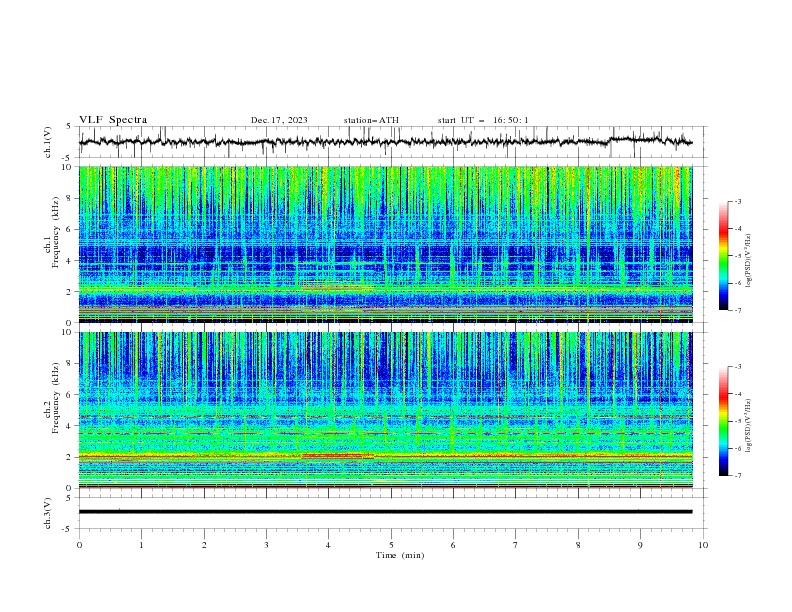Click the time axis tick label '0'
Viewport: 792px width, 612px height.
[79, 545]
